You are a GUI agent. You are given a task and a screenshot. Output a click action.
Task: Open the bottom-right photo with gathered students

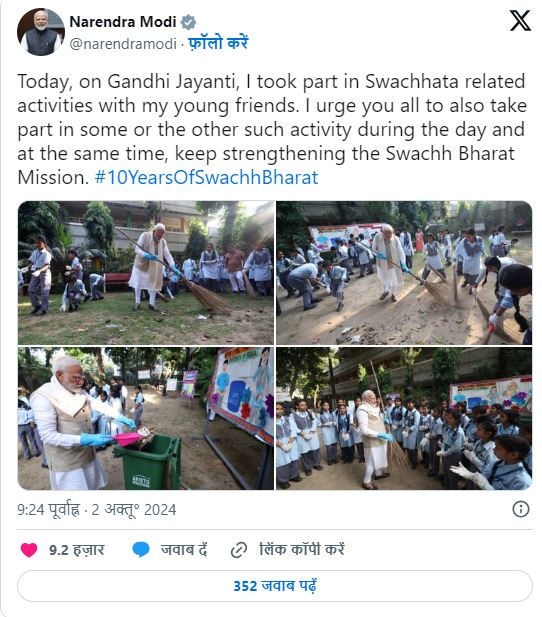click(x=404, y=418)
